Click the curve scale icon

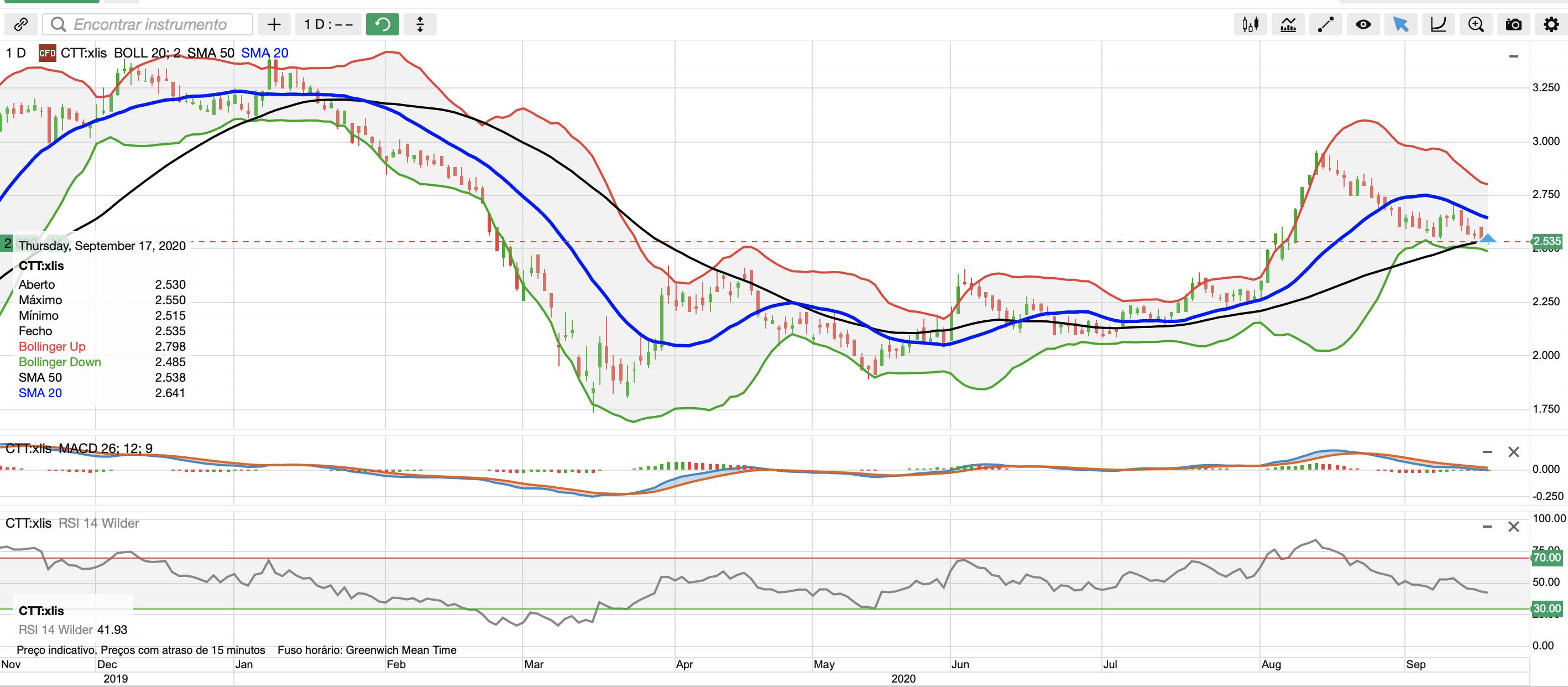1439,24
